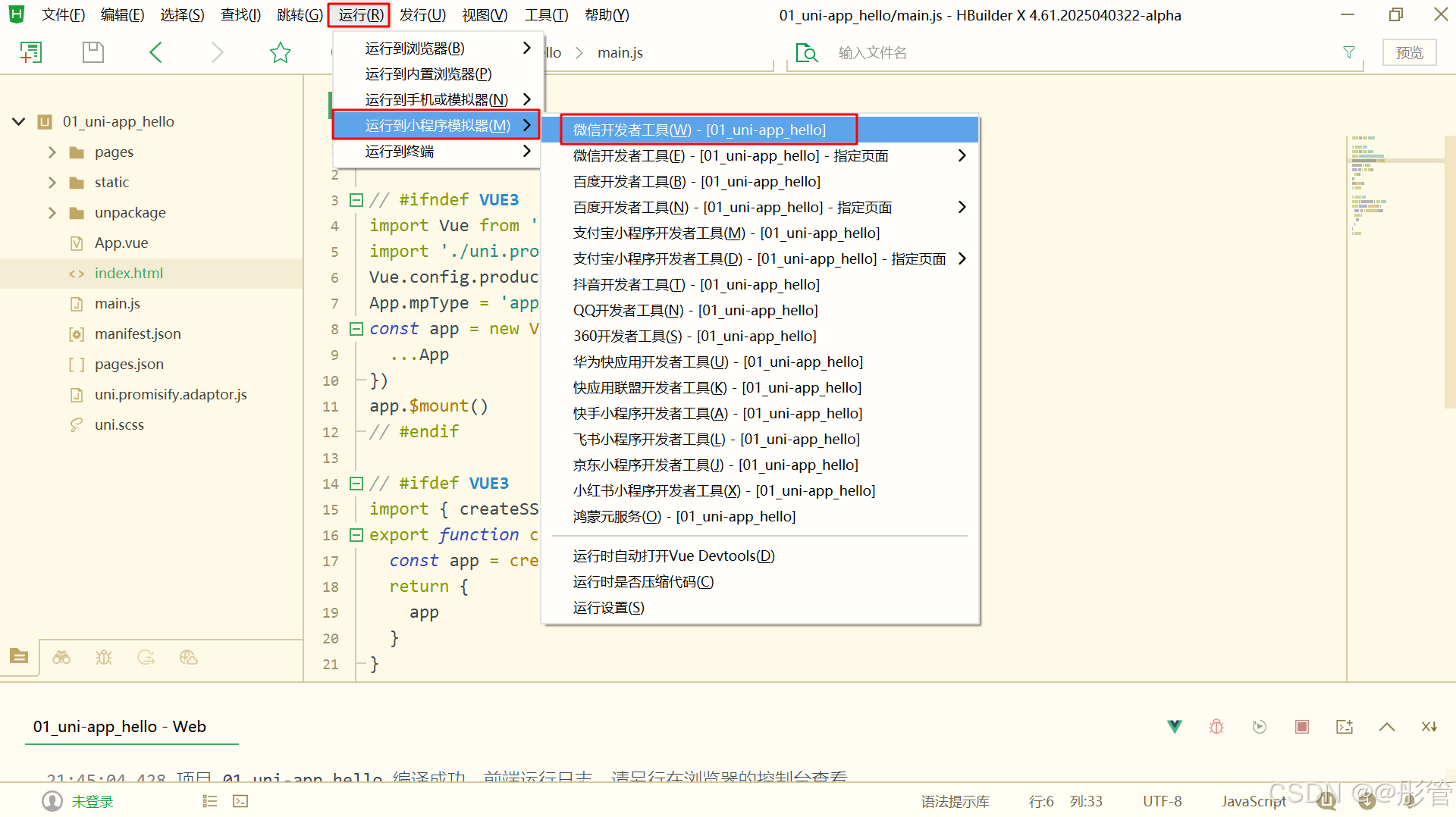This screenshot has height=817, width=1456.
Task: Choose 运行到内置浏览器(P)
Action: 438,74
